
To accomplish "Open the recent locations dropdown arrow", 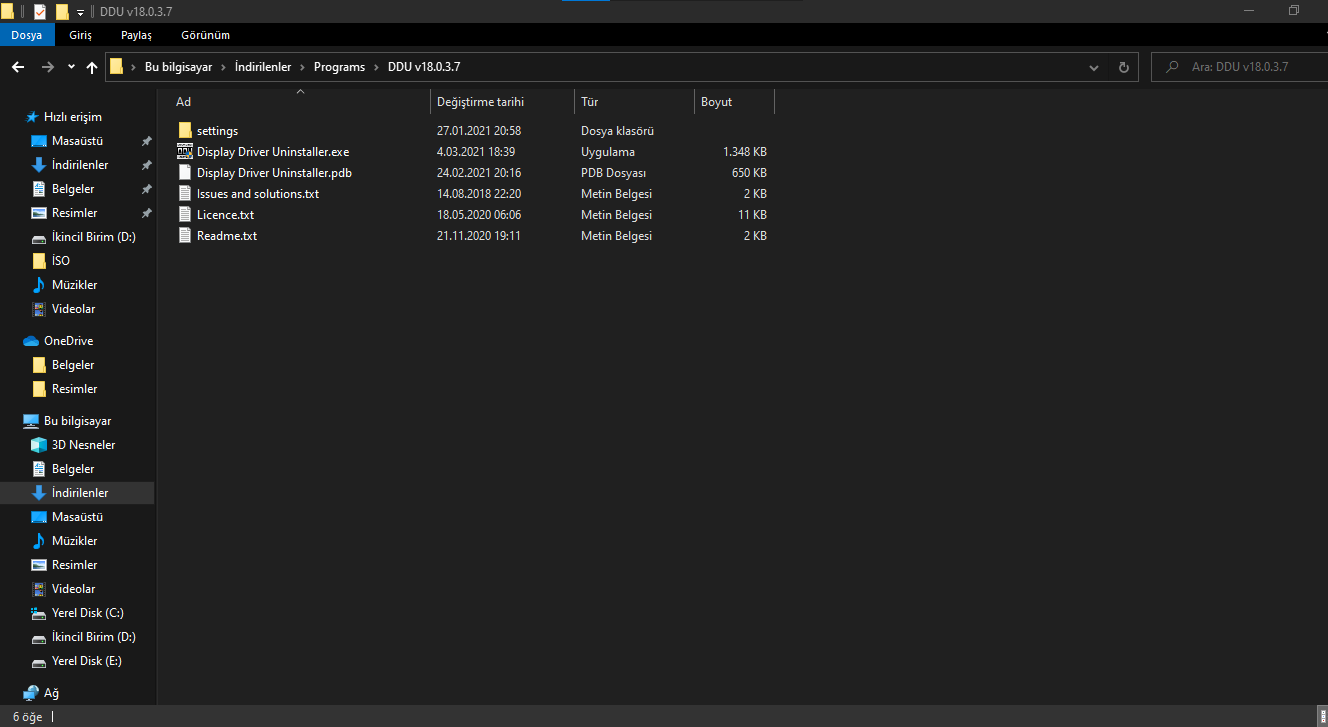I will 71,67.
